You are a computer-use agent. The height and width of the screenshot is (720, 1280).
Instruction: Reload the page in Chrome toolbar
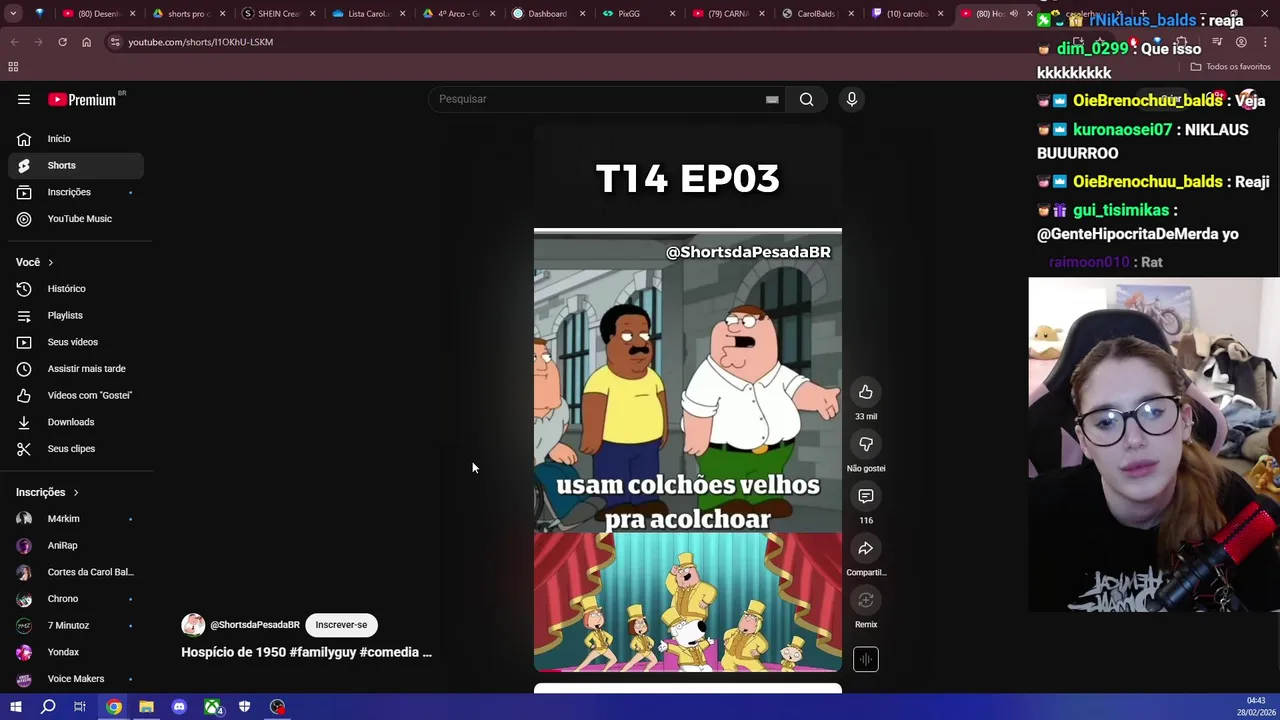62,42
